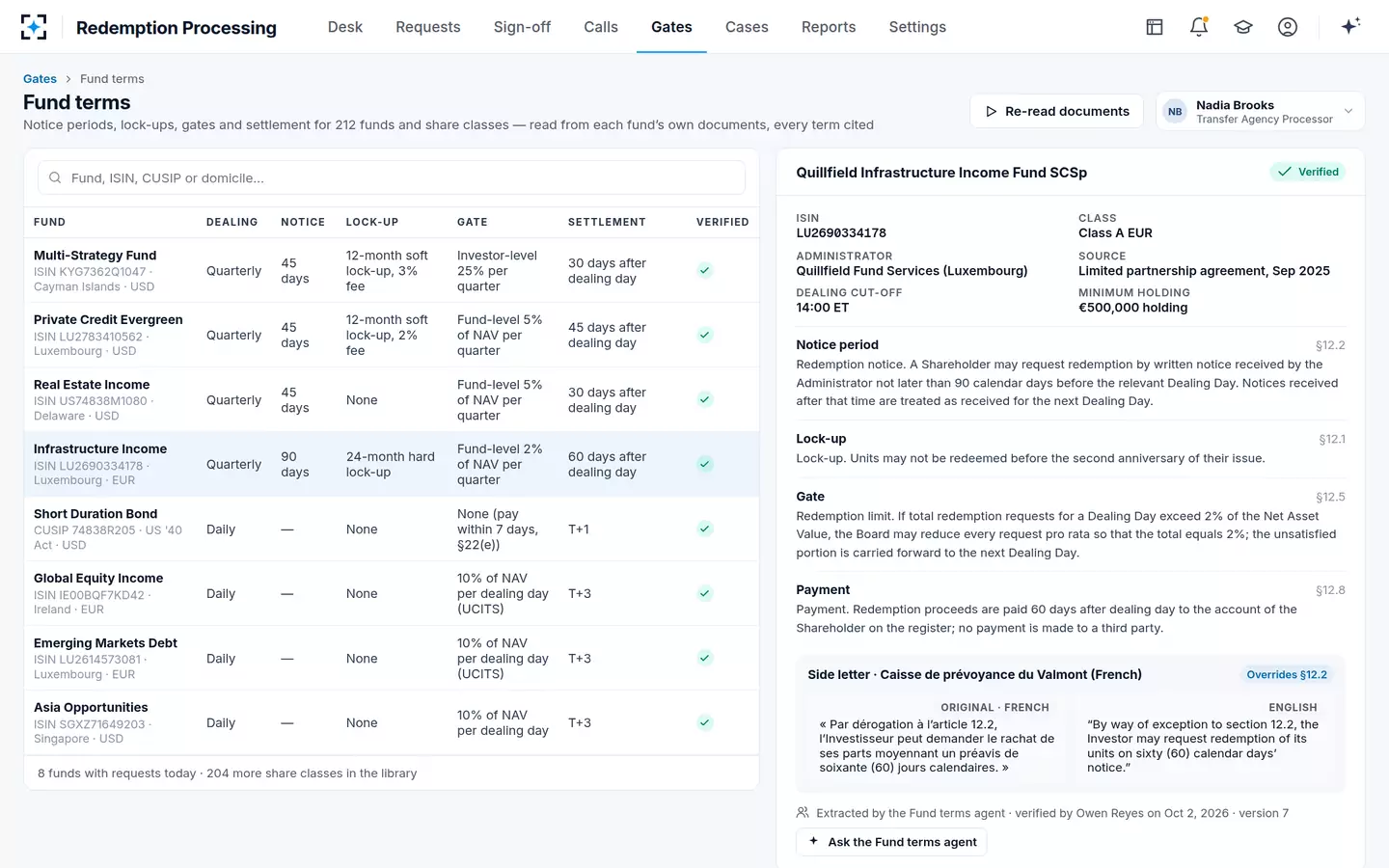
Task: Open the §12.5 citation for Gate
Action: click(x=1330, y=497)
